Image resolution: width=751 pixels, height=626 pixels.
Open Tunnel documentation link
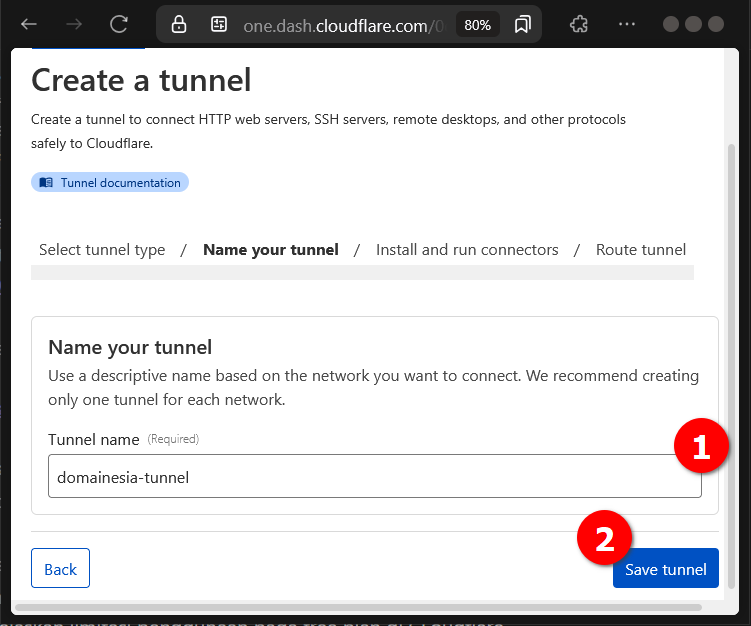[x=110, y=182]
